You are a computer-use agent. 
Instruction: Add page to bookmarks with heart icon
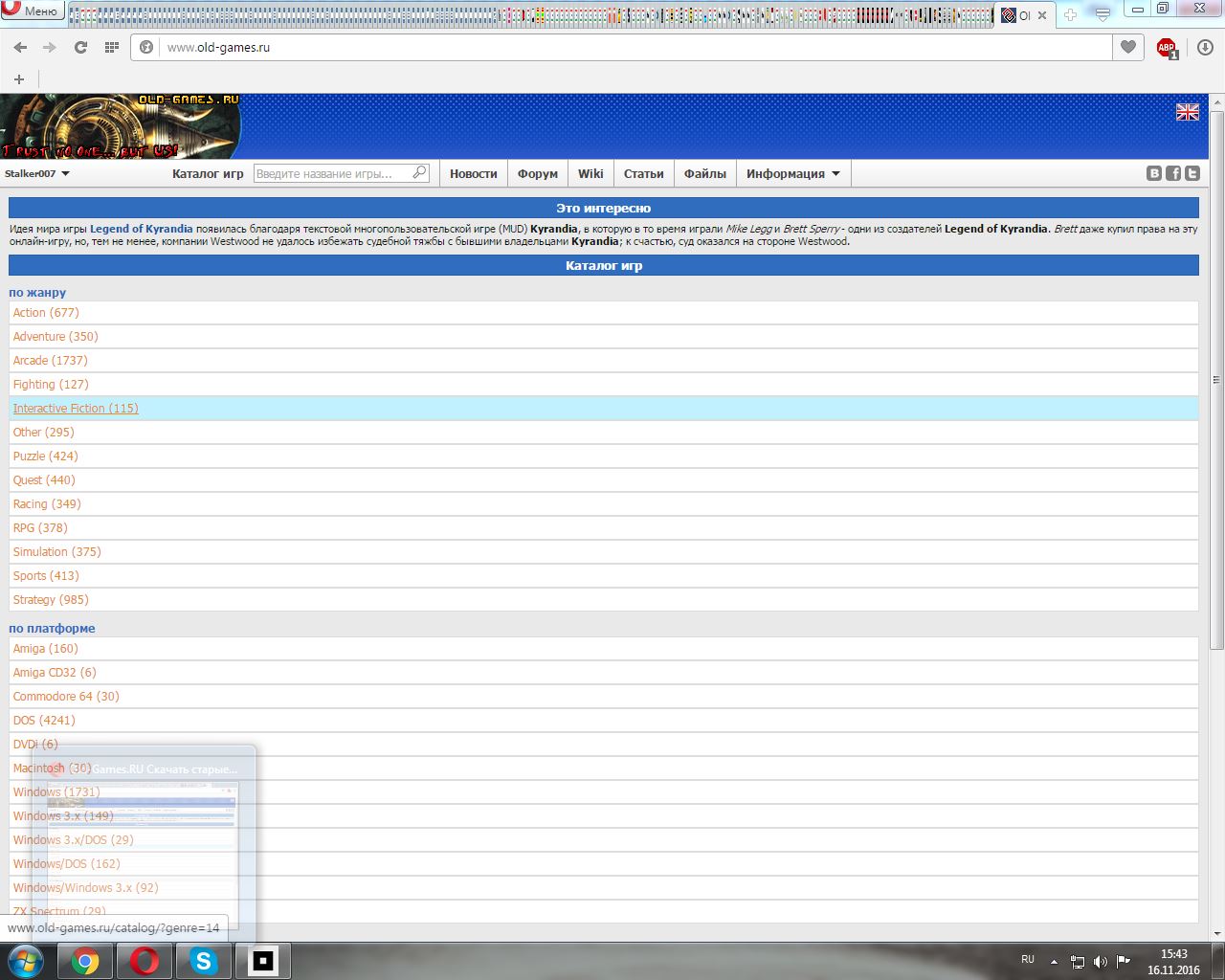click(1128, 47)
